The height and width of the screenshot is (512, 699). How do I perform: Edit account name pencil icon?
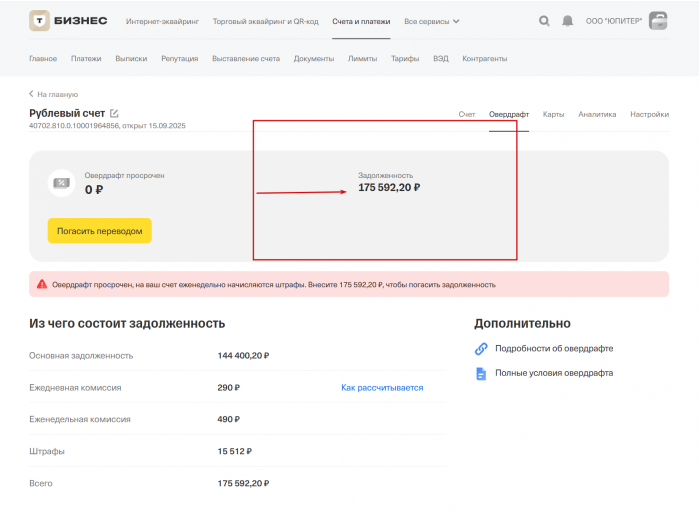pyautogui.click(x=114, y=113)
